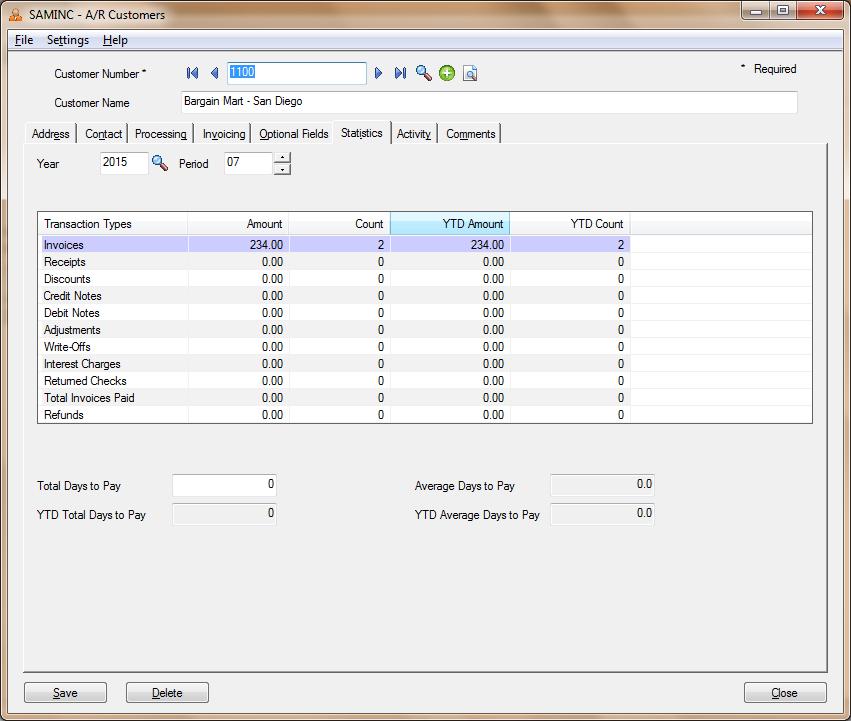Switch to the Activity tab
This screenshot has height=721, width=851.
tap(413, 134)
